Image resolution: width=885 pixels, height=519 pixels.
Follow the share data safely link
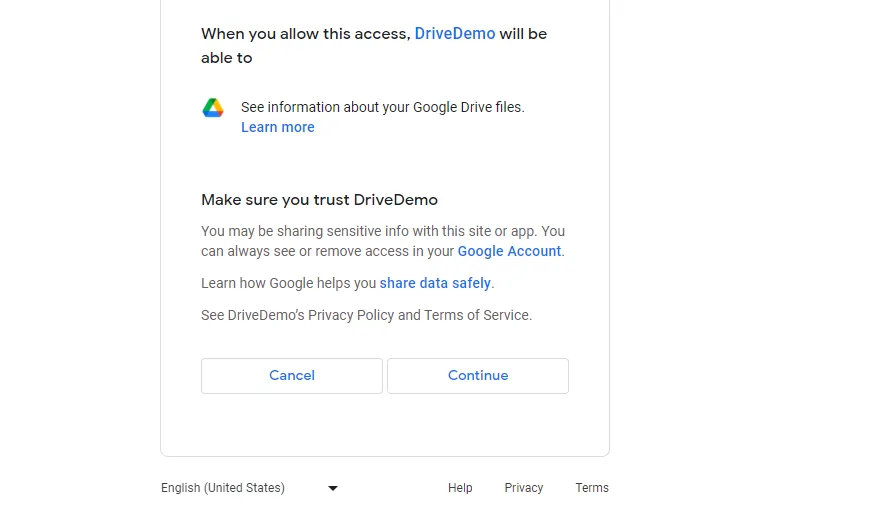point(435,283)
